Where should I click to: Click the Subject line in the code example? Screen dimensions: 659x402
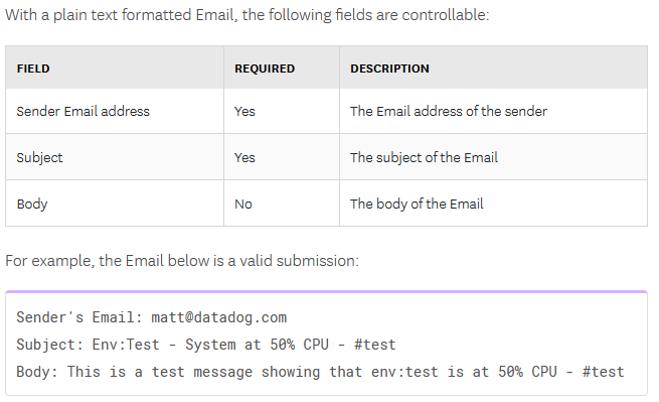coord(206,344)
